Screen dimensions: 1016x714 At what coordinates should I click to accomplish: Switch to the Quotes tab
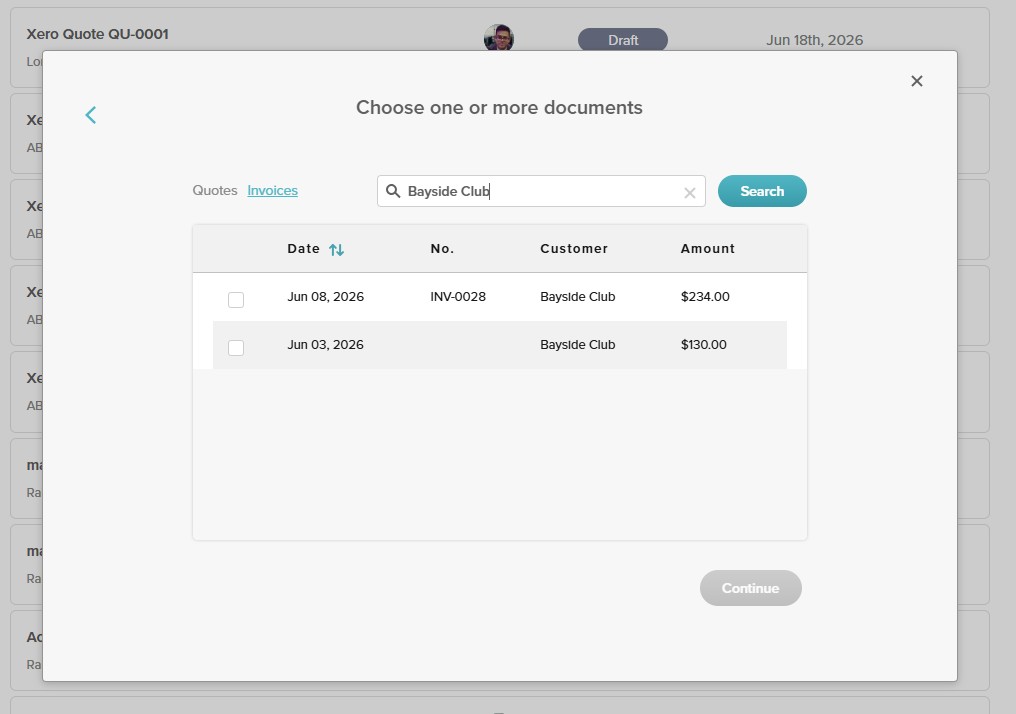(214, 190)
